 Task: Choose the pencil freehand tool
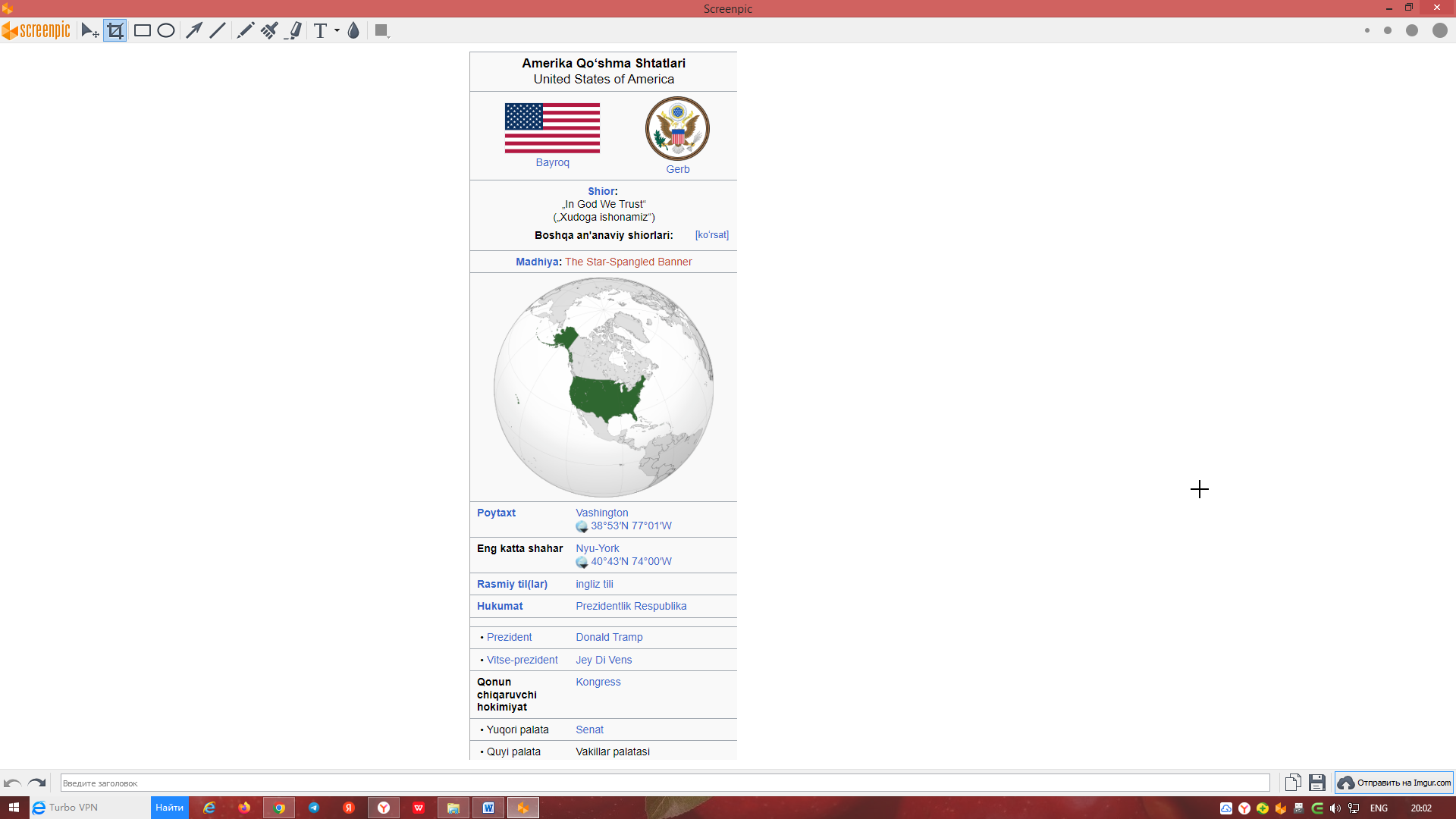245,31
